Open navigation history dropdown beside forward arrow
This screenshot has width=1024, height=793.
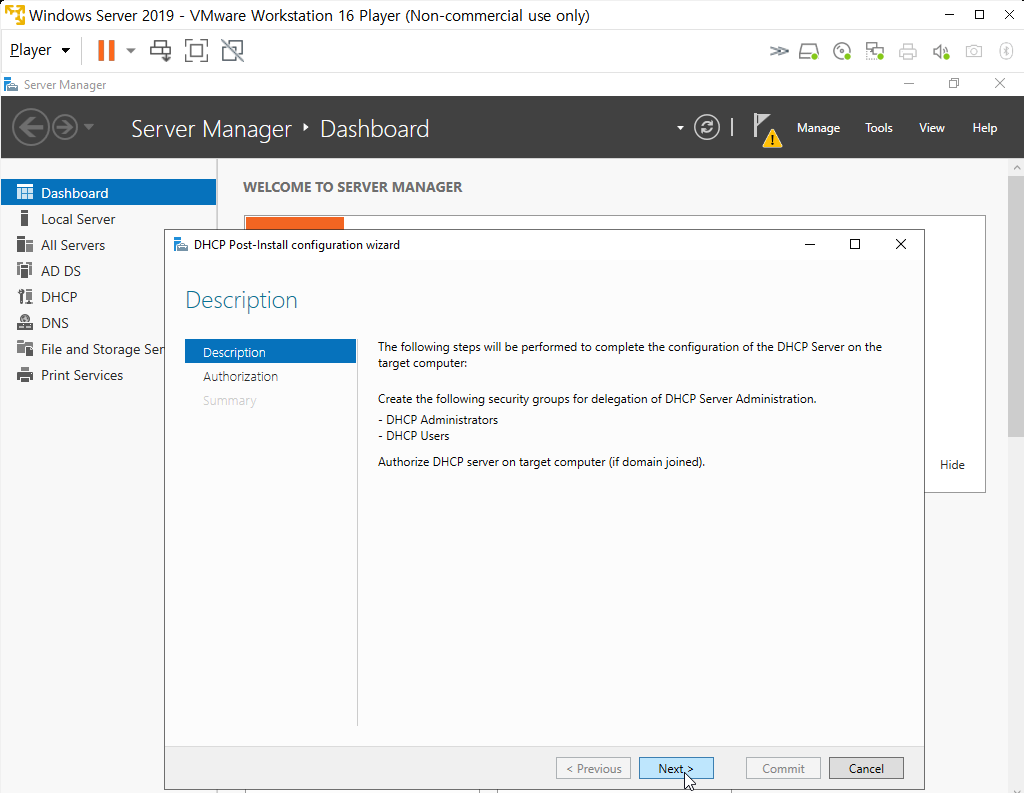[89, 127]
